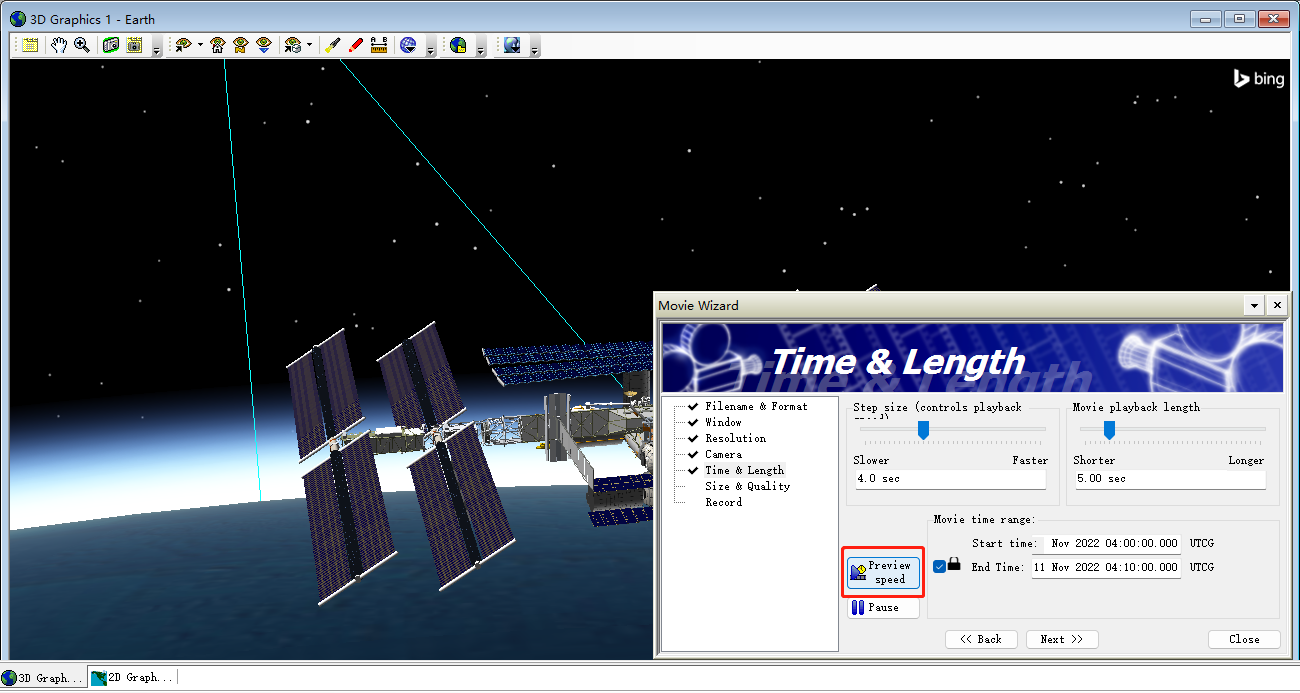Pause the movie preview playback
The height and width of the screenshot is (693, 1300).
coord(882,608)
